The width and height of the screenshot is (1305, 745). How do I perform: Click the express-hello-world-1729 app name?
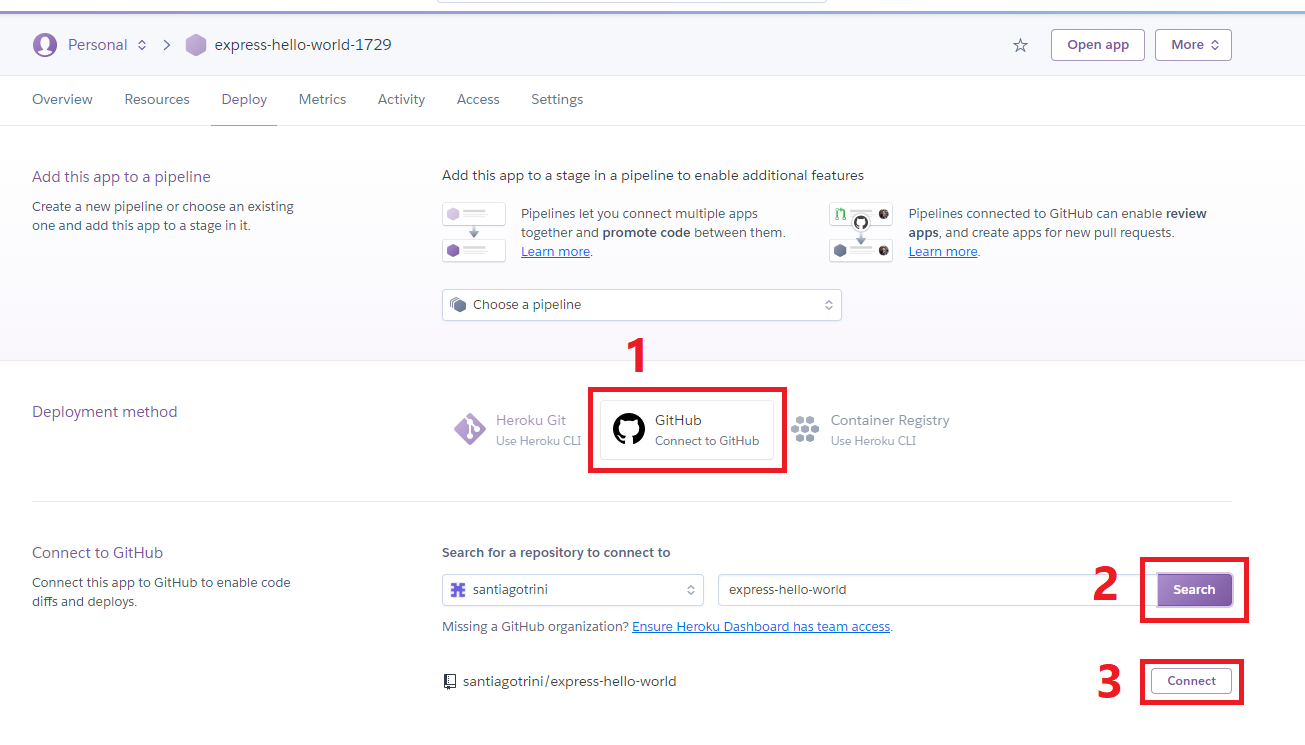(x=303, y=45)
